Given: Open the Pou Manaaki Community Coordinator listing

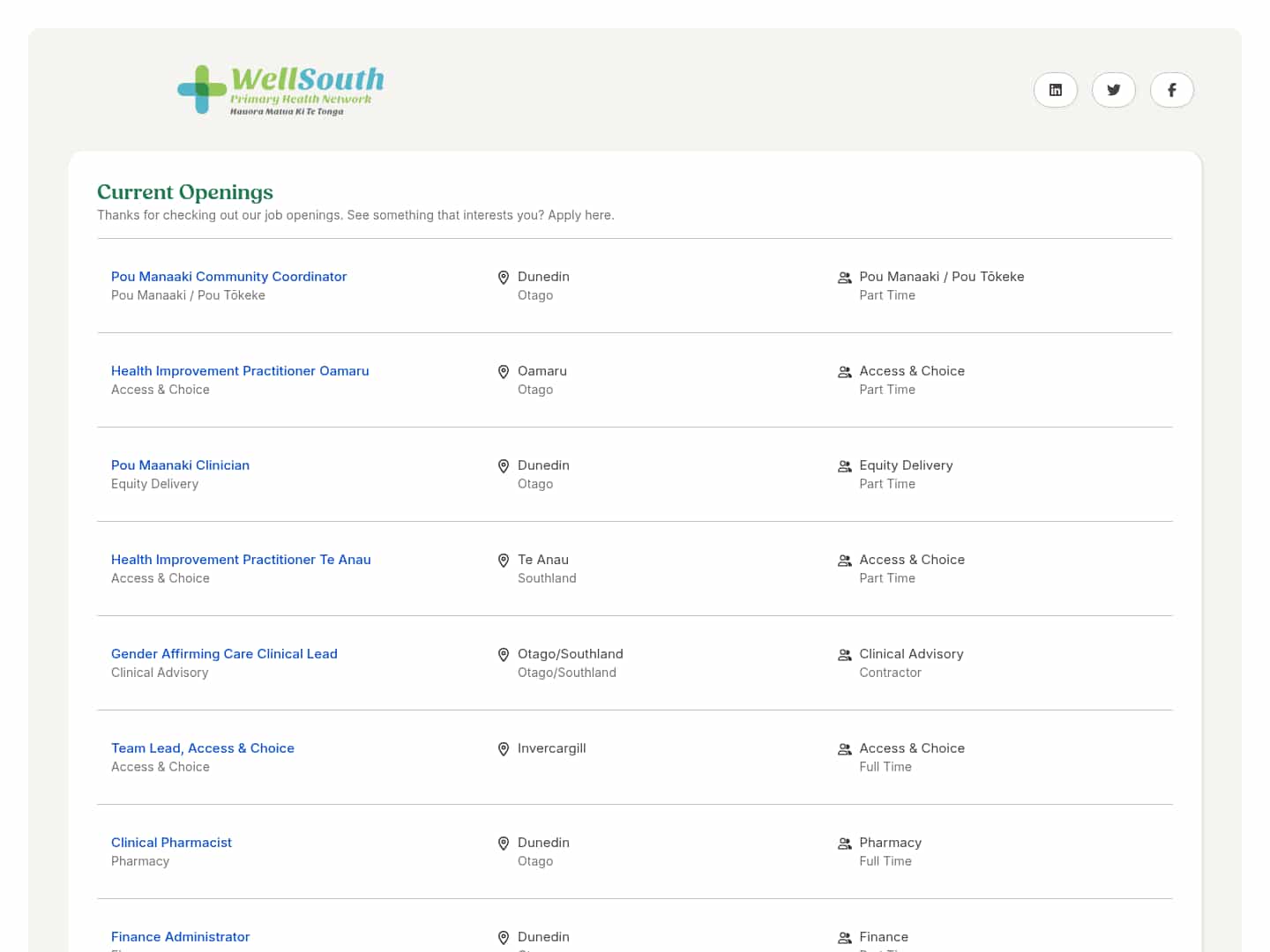Looking at the screenshot, I should (228, 276).
